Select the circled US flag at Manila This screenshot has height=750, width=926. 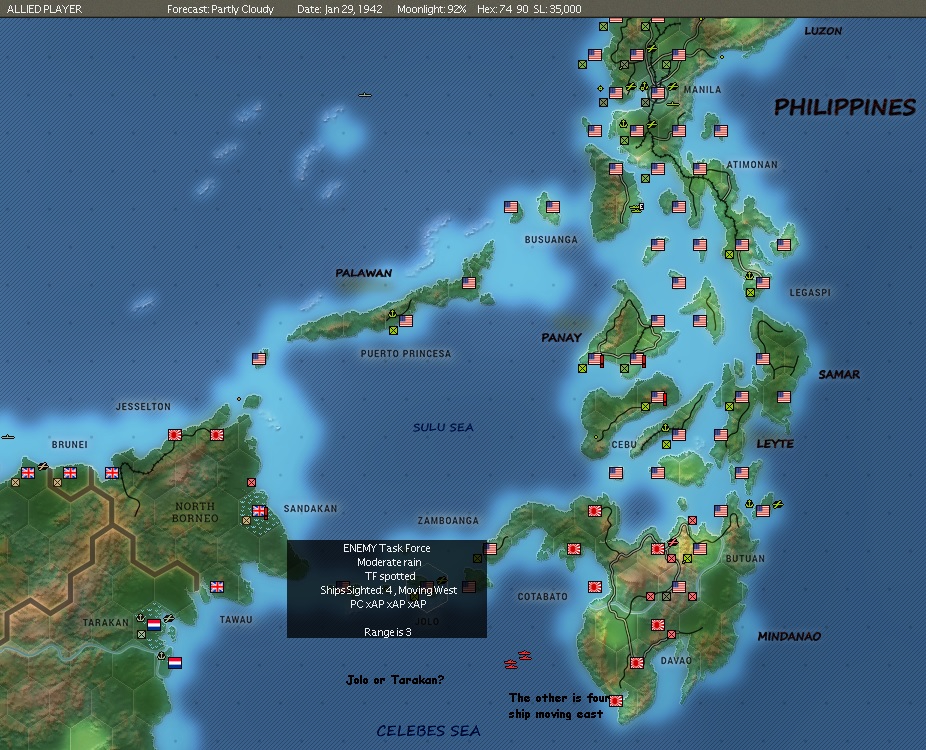[x=658, y=93]
